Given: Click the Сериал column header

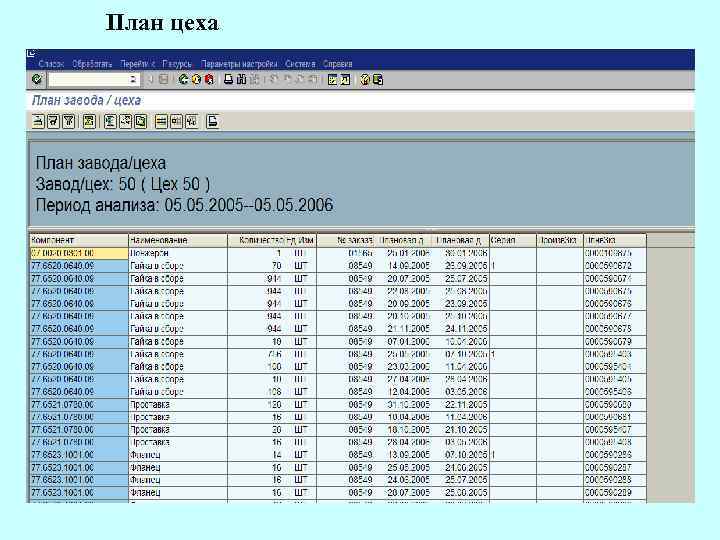Looking at the screenshot, I should point(513,240).
